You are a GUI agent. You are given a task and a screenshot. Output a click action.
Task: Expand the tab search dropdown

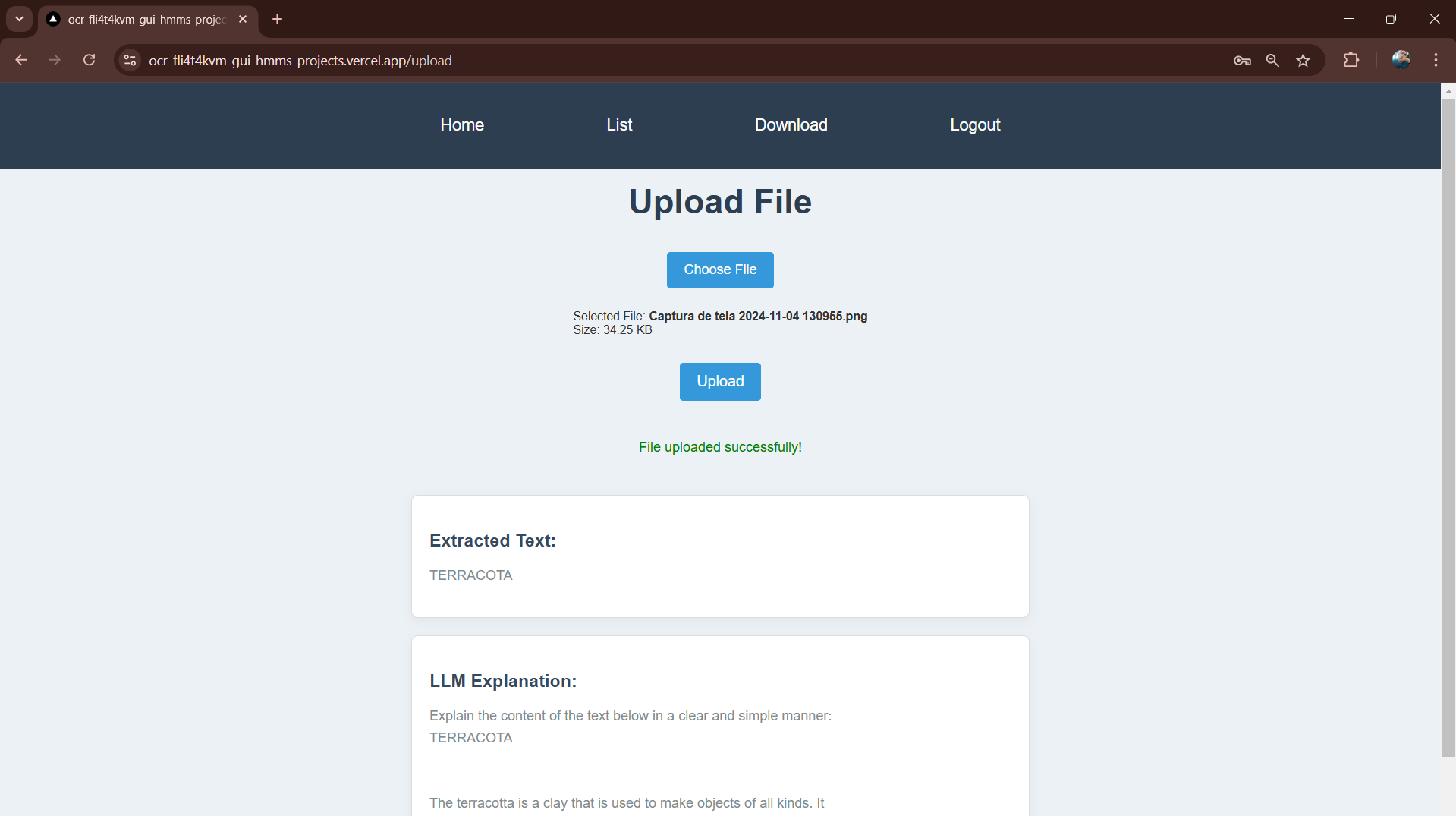(19, 19)
